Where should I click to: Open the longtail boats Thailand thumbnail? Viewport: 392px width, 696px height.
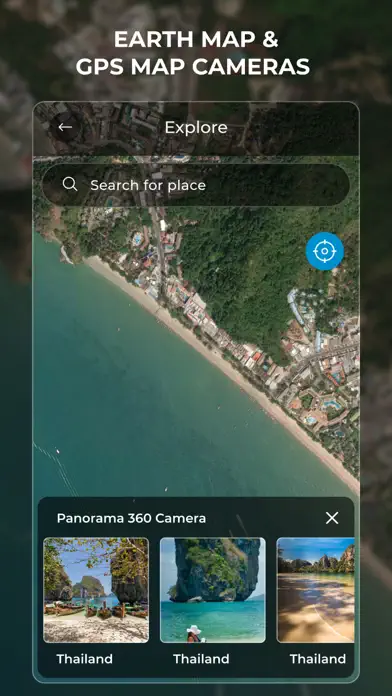96,590
